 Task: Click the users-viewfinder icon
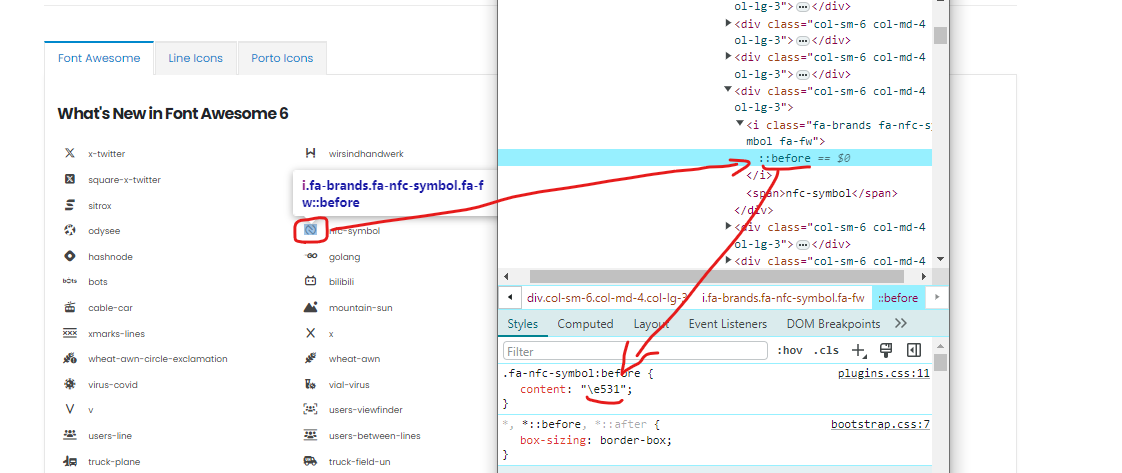click(x=311, y=410)
